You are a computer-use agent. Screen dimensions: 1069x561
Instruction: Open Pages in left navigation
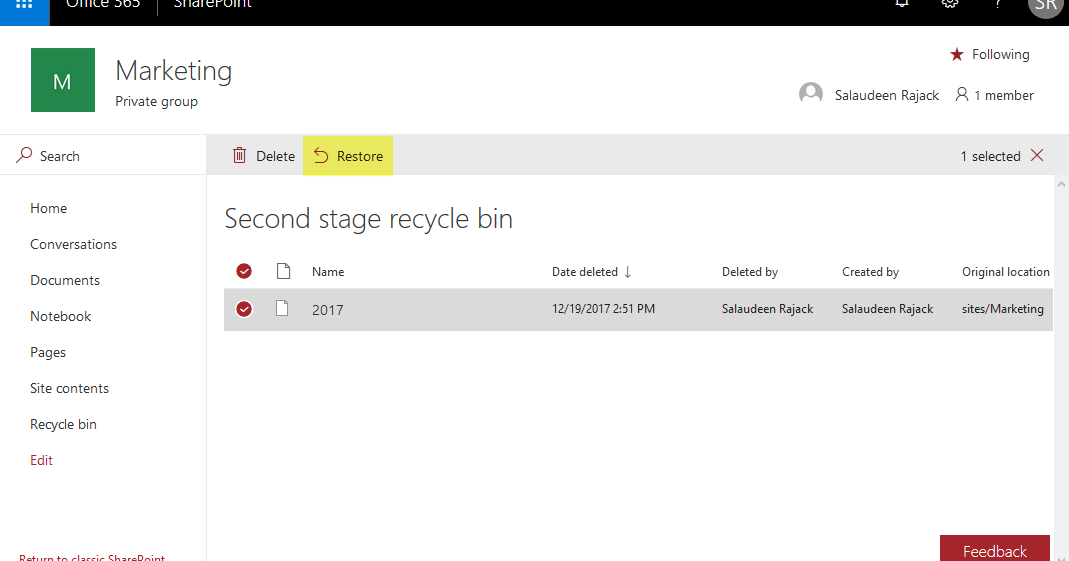(x=48, y=352)
